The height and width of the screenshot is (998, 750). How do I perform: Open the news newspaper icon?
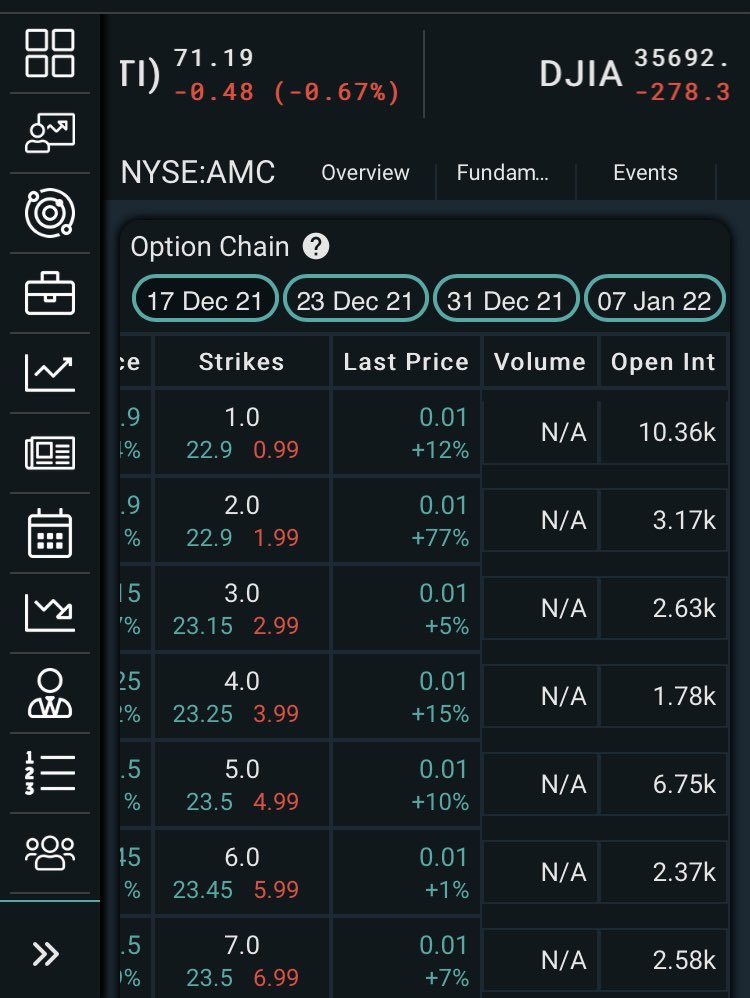[x=50, y=453]
